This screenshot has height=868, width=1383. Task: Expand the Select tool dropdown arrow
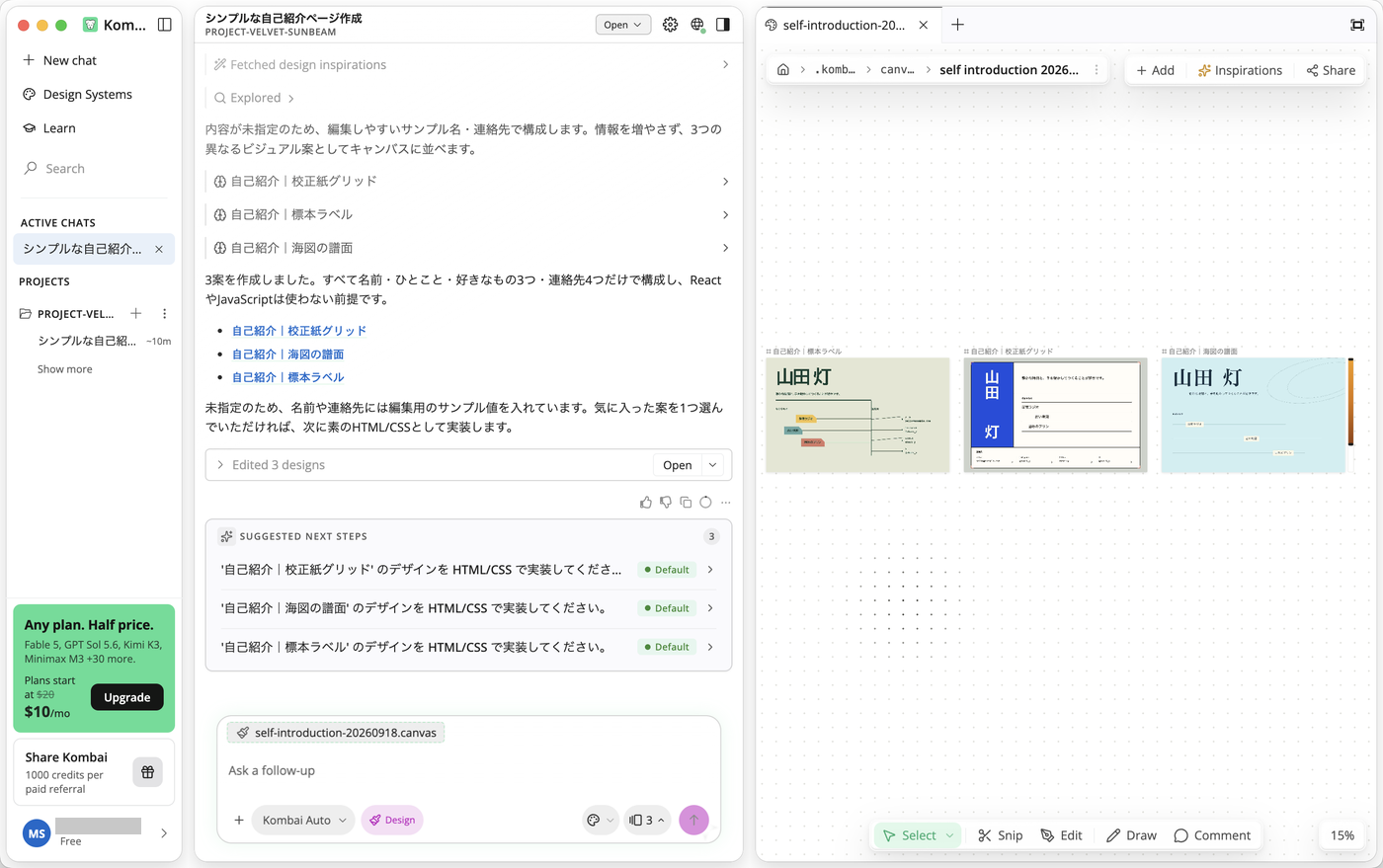pos(950,835)
